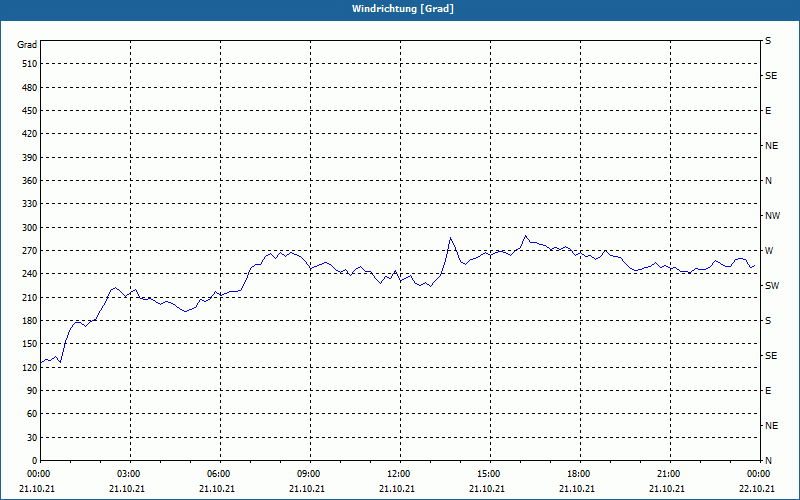Image resolution: width=800 pixels, height=500 pixels.
Task: Click the Grad axis unit label
Action: tap(27, 45)
